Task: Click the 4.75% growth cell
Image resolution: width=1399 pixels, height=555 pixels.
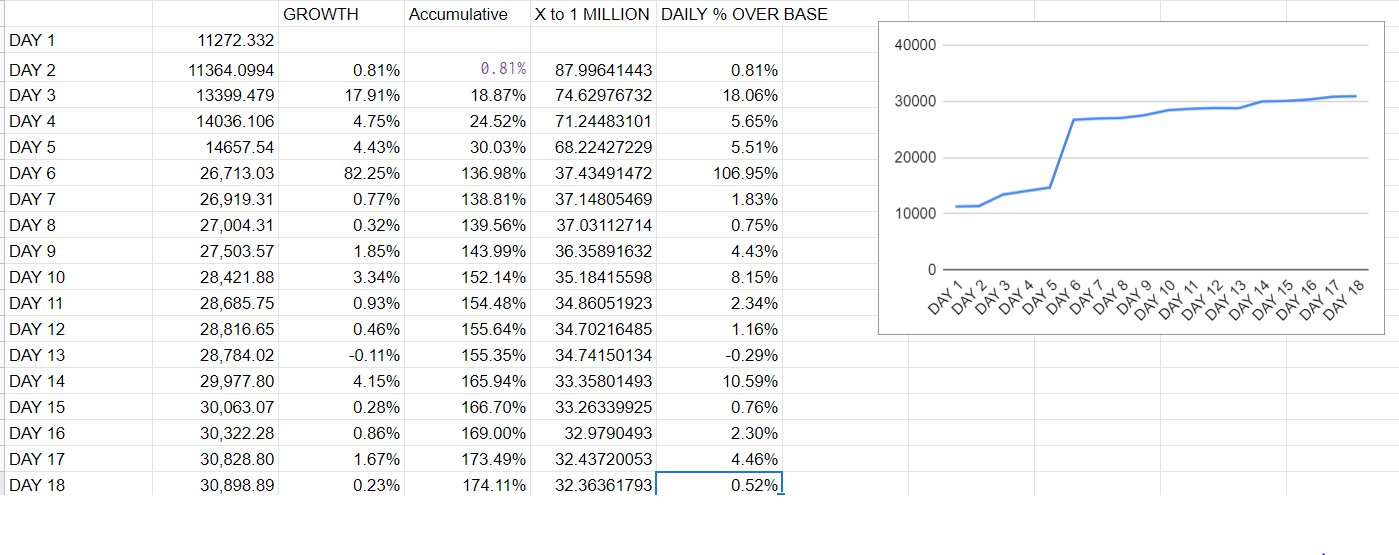Action: [341, 121]
